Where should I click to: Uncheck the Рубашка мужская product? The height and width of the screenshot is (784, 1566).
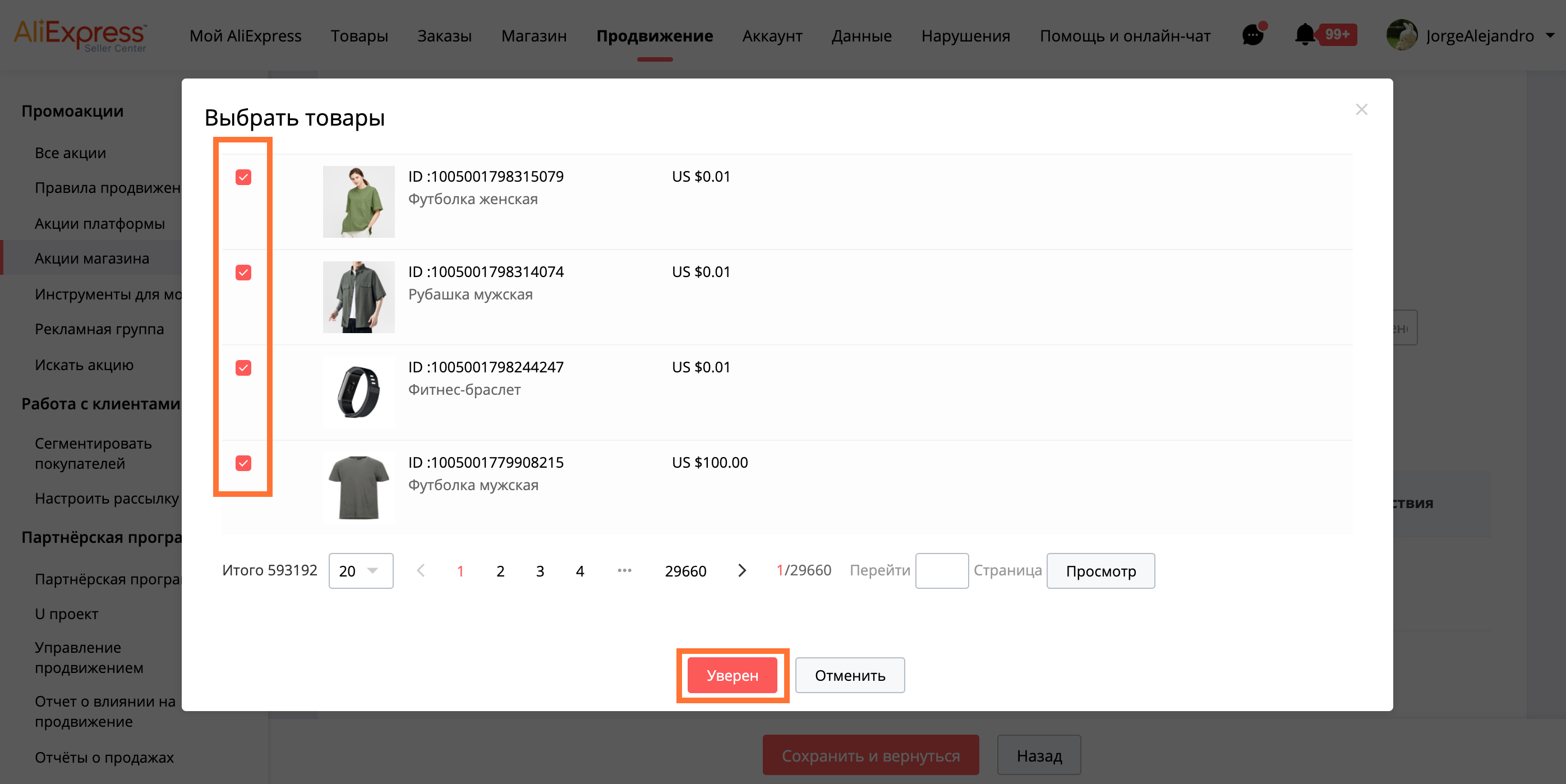coord(243,273)
